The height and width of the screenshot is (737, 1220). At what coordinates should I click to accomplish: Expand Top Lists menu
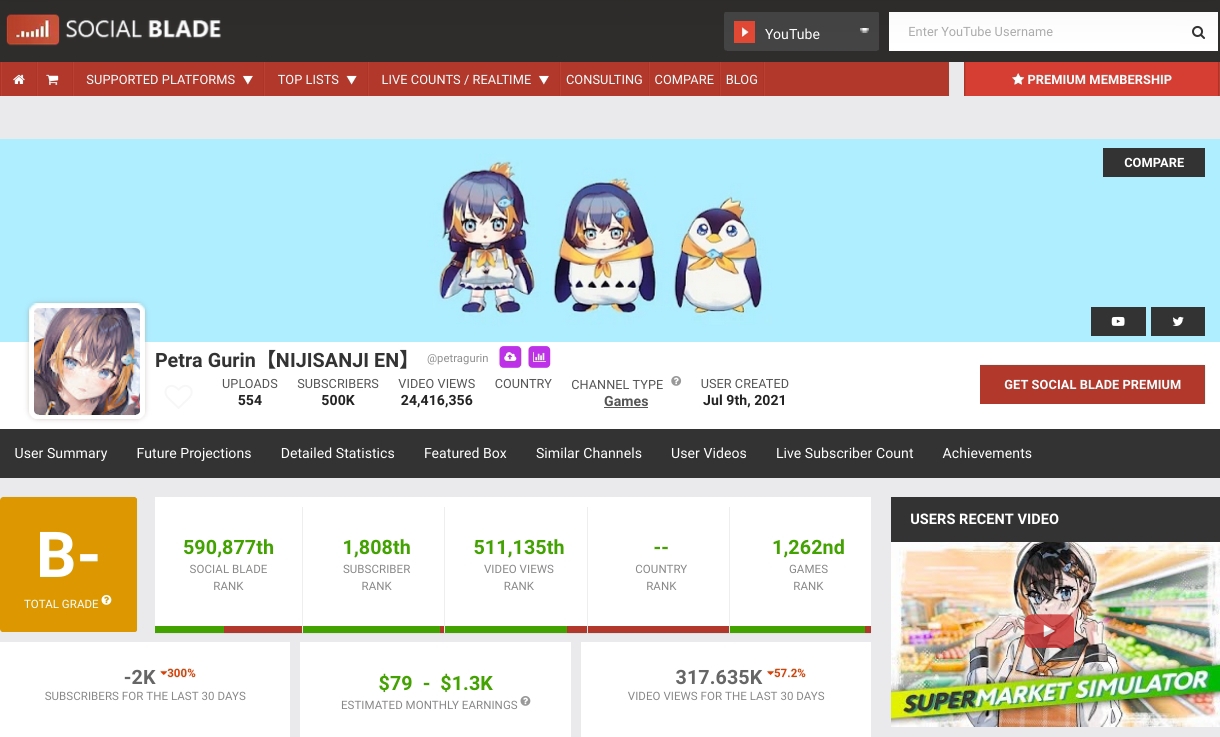[317, 80]
